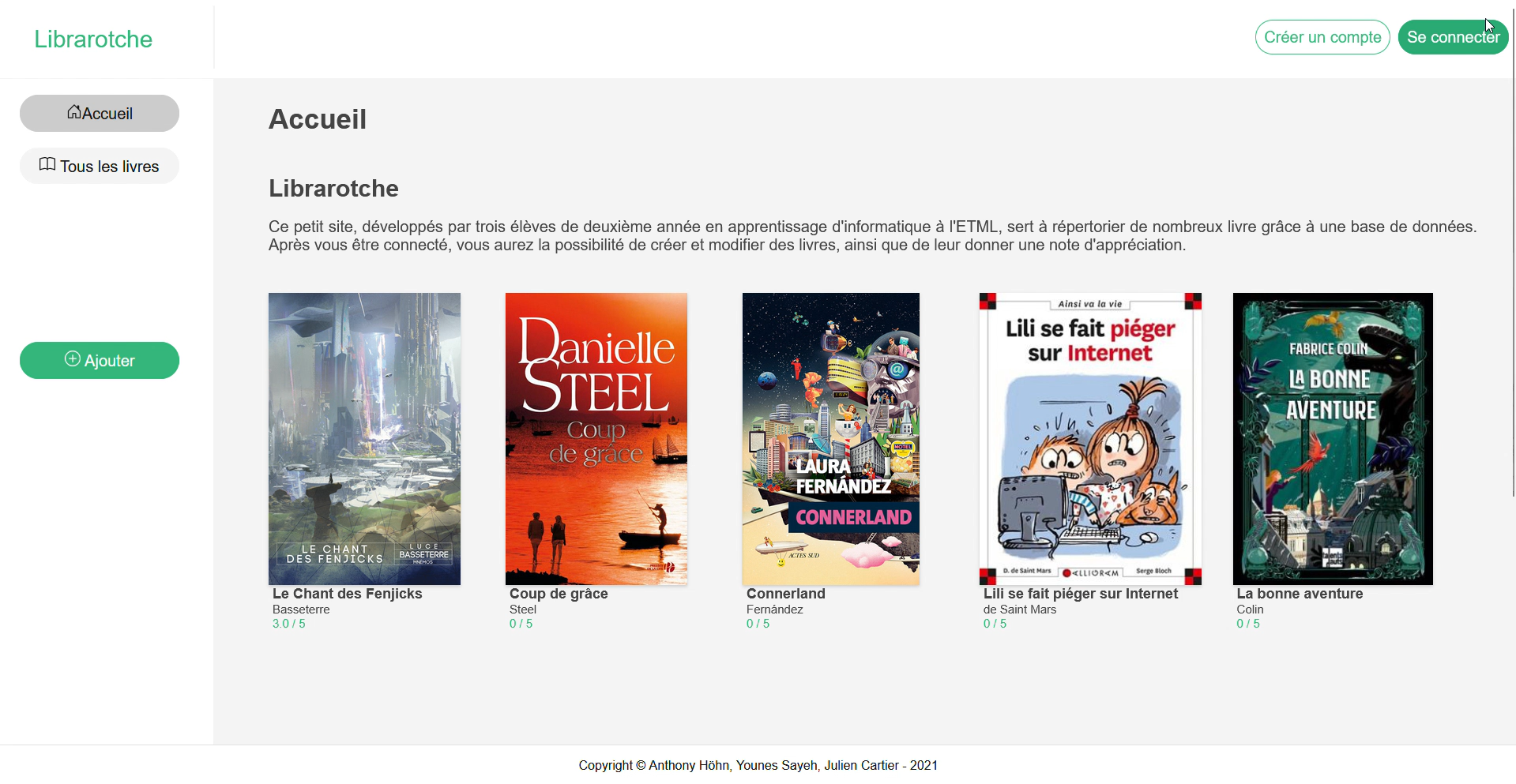Select author name Steel
This screenshot has height=784, width=1516.
523,610
